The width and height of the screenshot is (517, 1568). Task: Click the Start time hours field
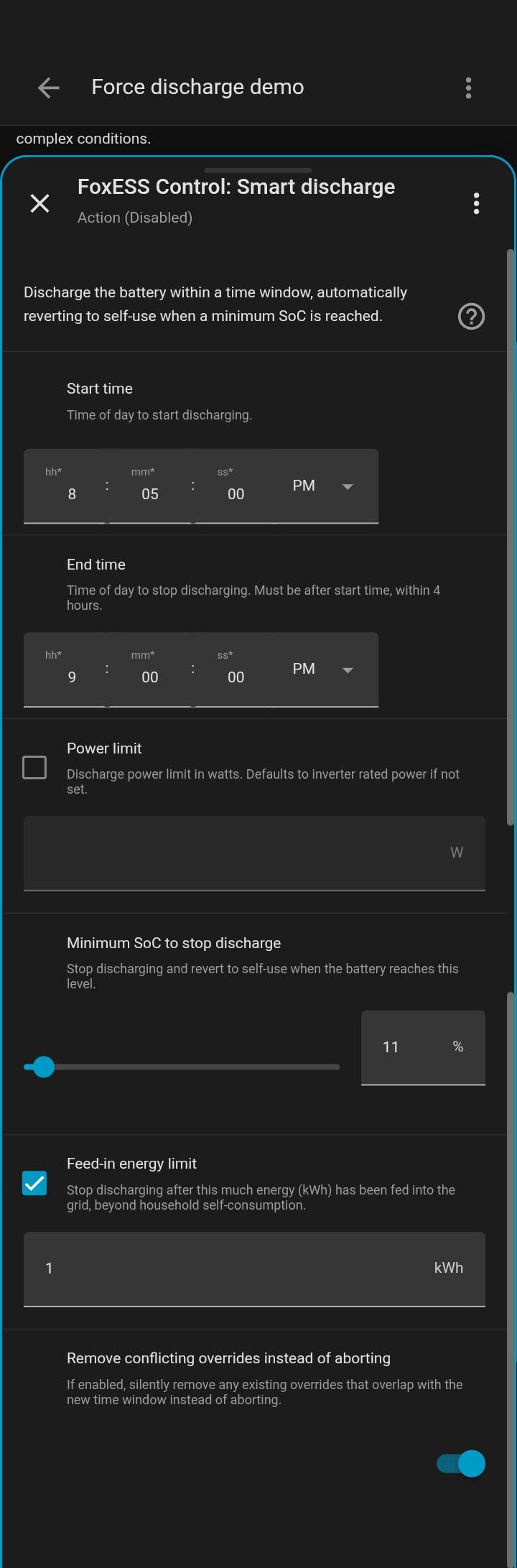[x=66, y=493]
